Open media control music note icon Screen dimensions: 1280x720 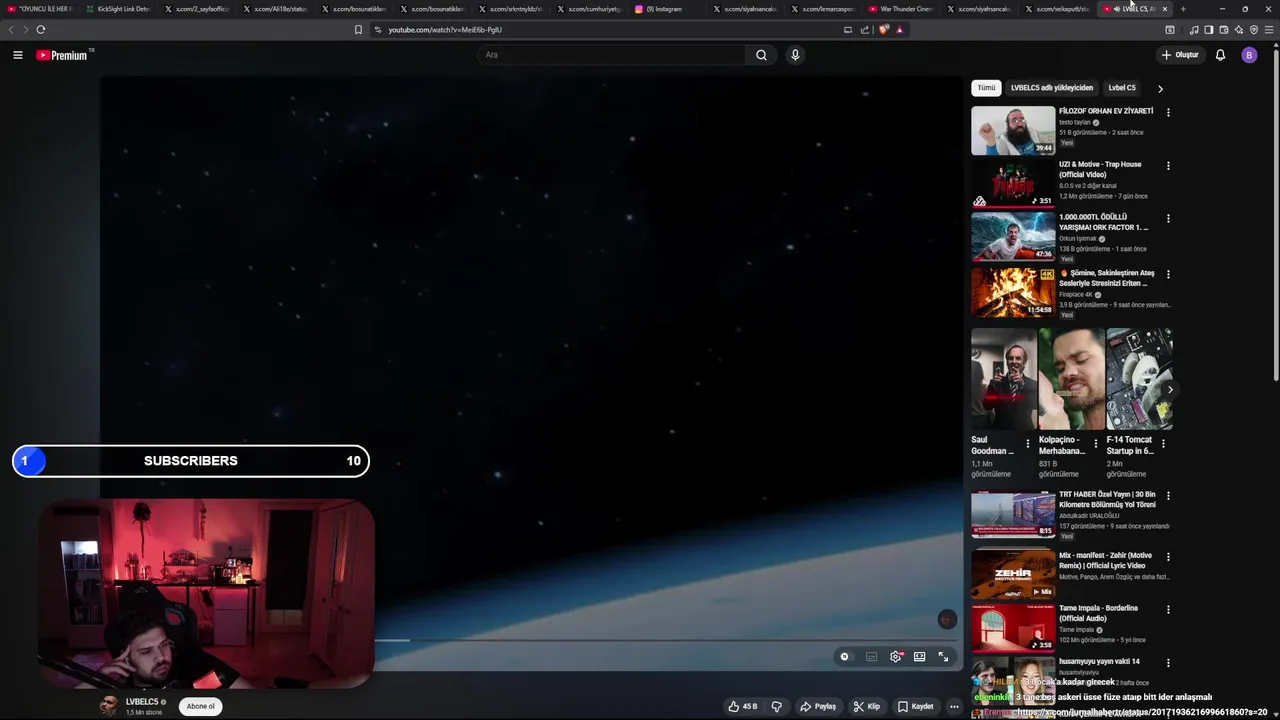tap(1193, 30)
